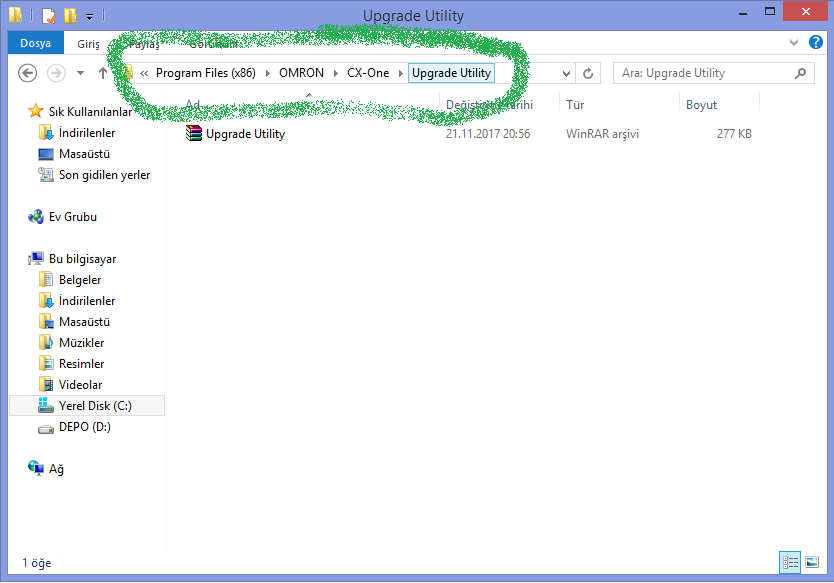Screen dimensions: 834x583
Task: Expand the breadcrumb arrow after OMRON
Action: click(336, 73)
